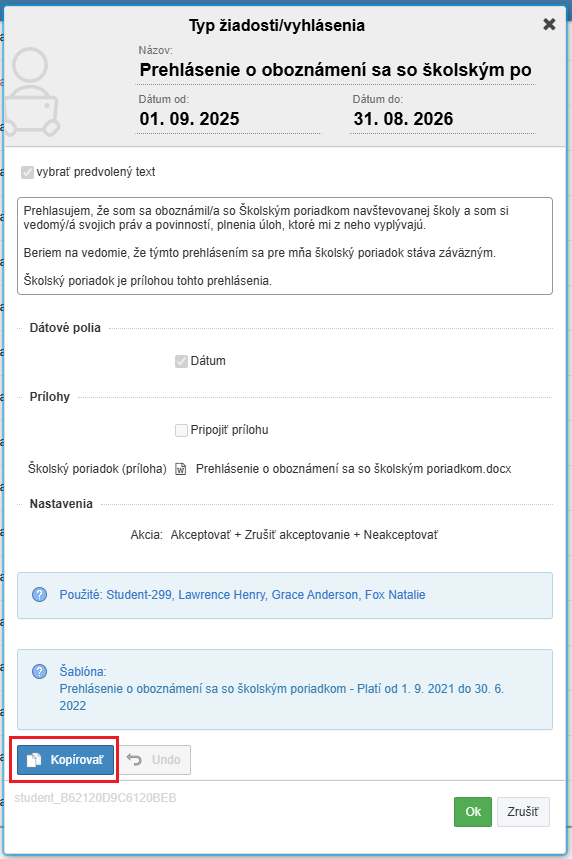
Task: Click the Undo button
Action: 155,760
